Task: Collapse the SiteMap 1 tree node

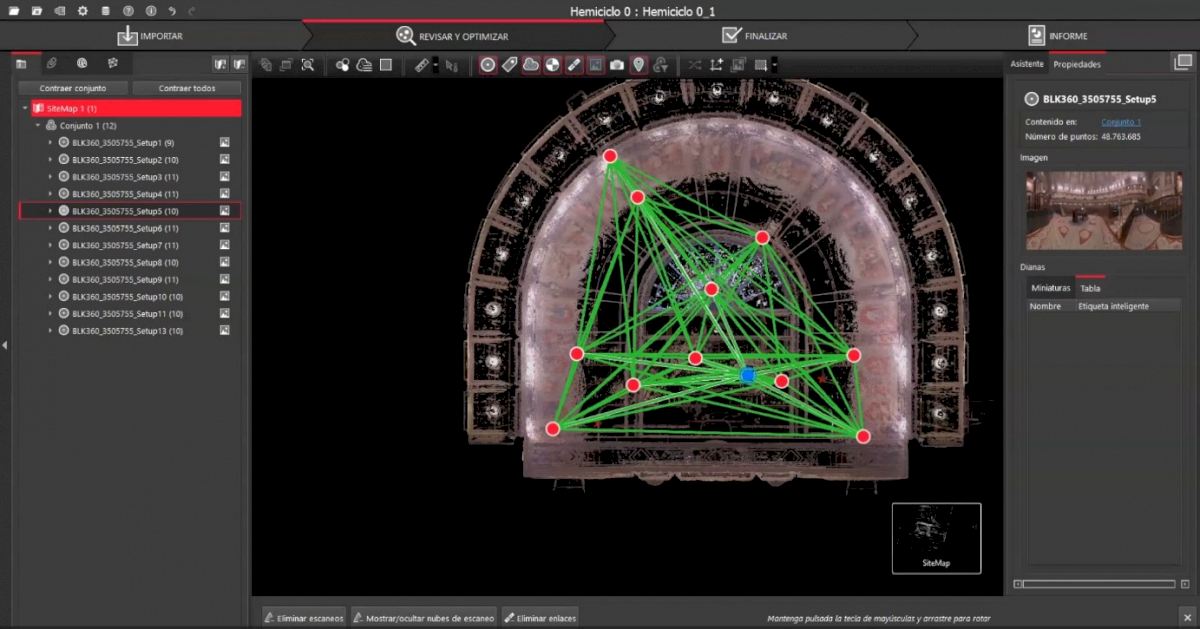Action: [x=25, y=108]
